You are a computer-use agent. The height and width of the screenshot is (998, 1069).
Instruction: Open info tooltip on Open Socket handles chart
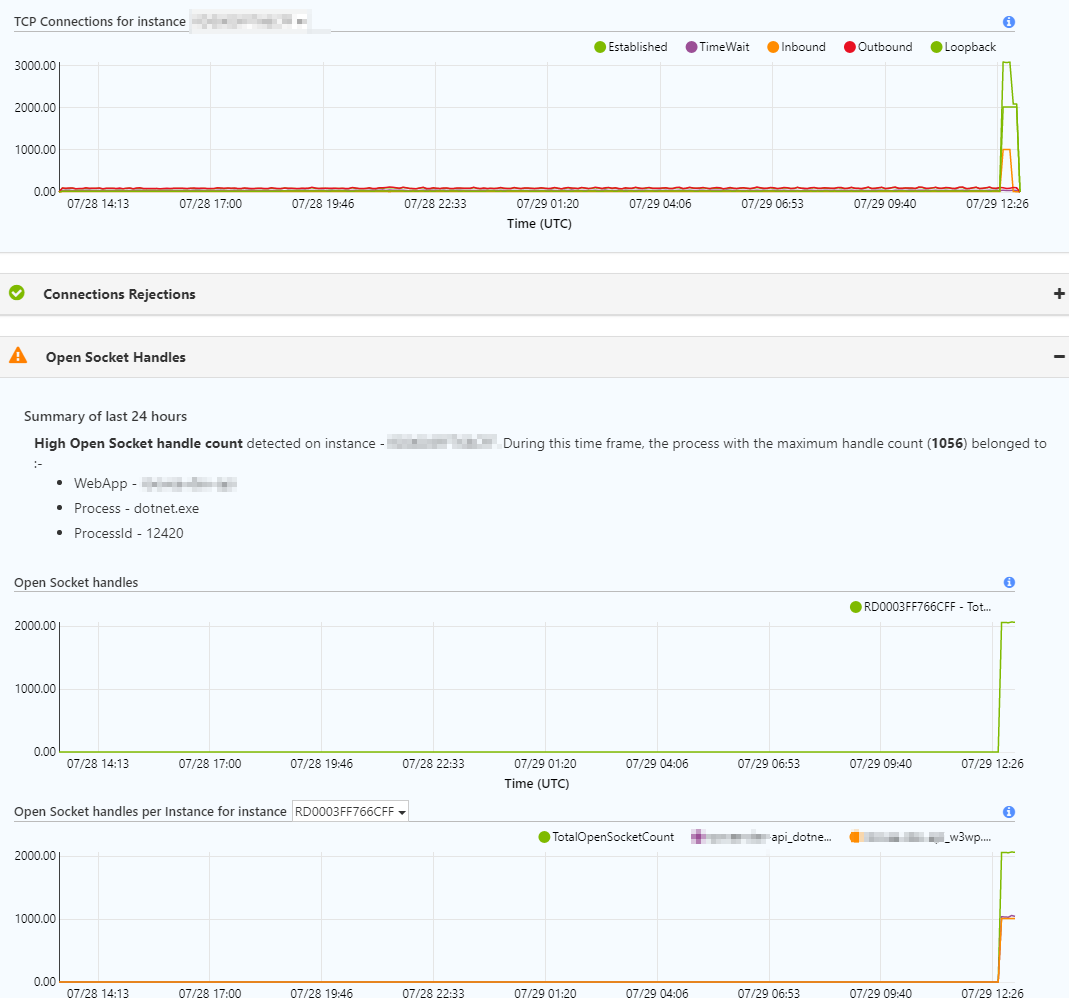[1008, 582]
